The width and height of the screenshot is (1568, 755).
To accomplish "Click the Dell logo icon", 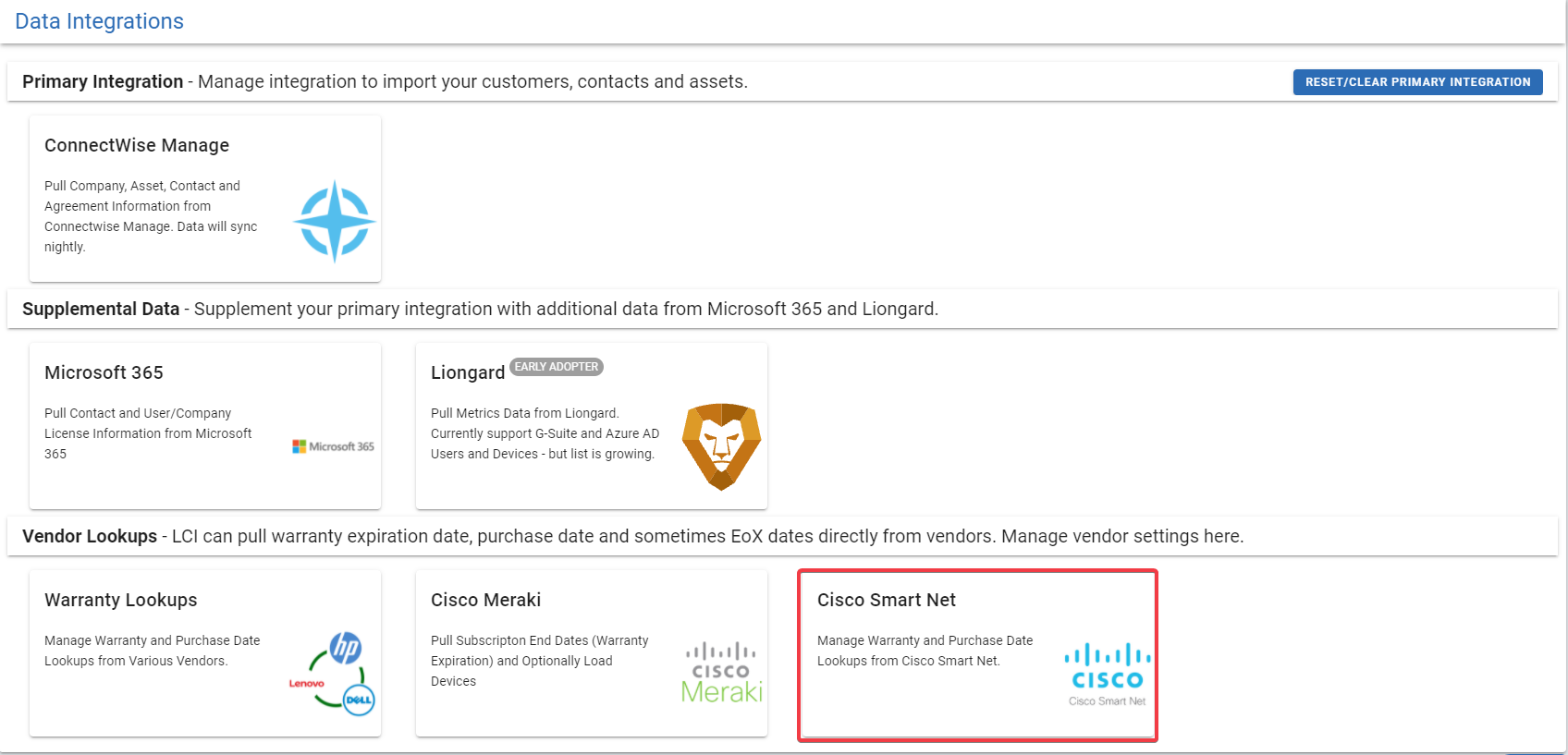I will [x=361, y=702].
